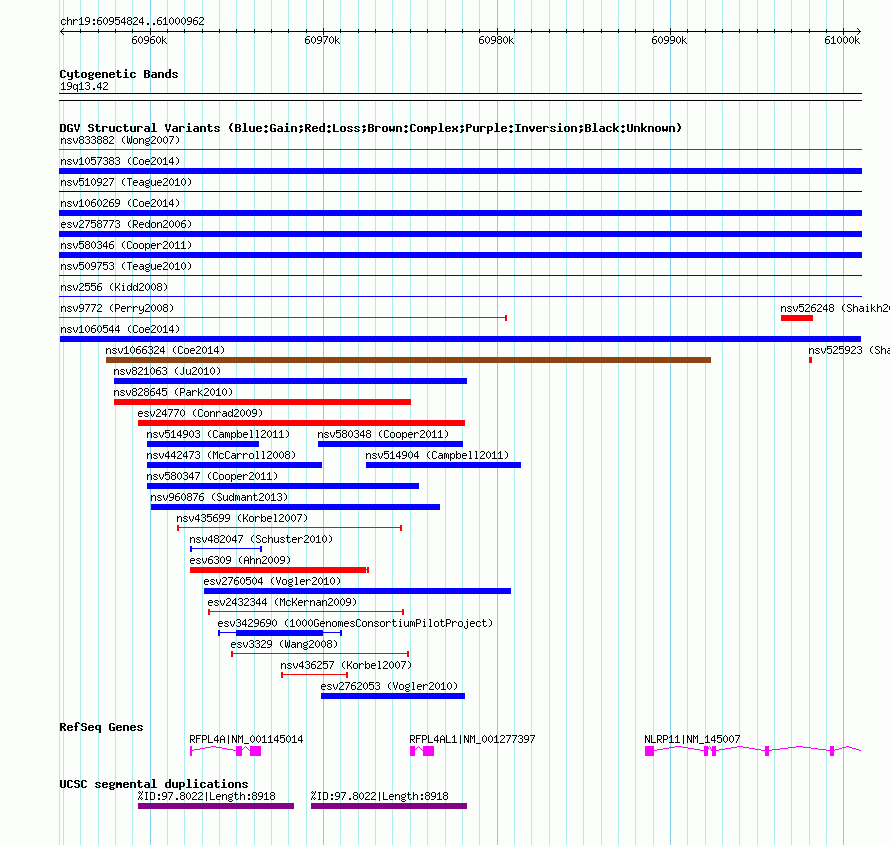The height and width of the screenshot is (845, 890).
Task: Click the 19q13.42 band label
Action: pos(84,86)
